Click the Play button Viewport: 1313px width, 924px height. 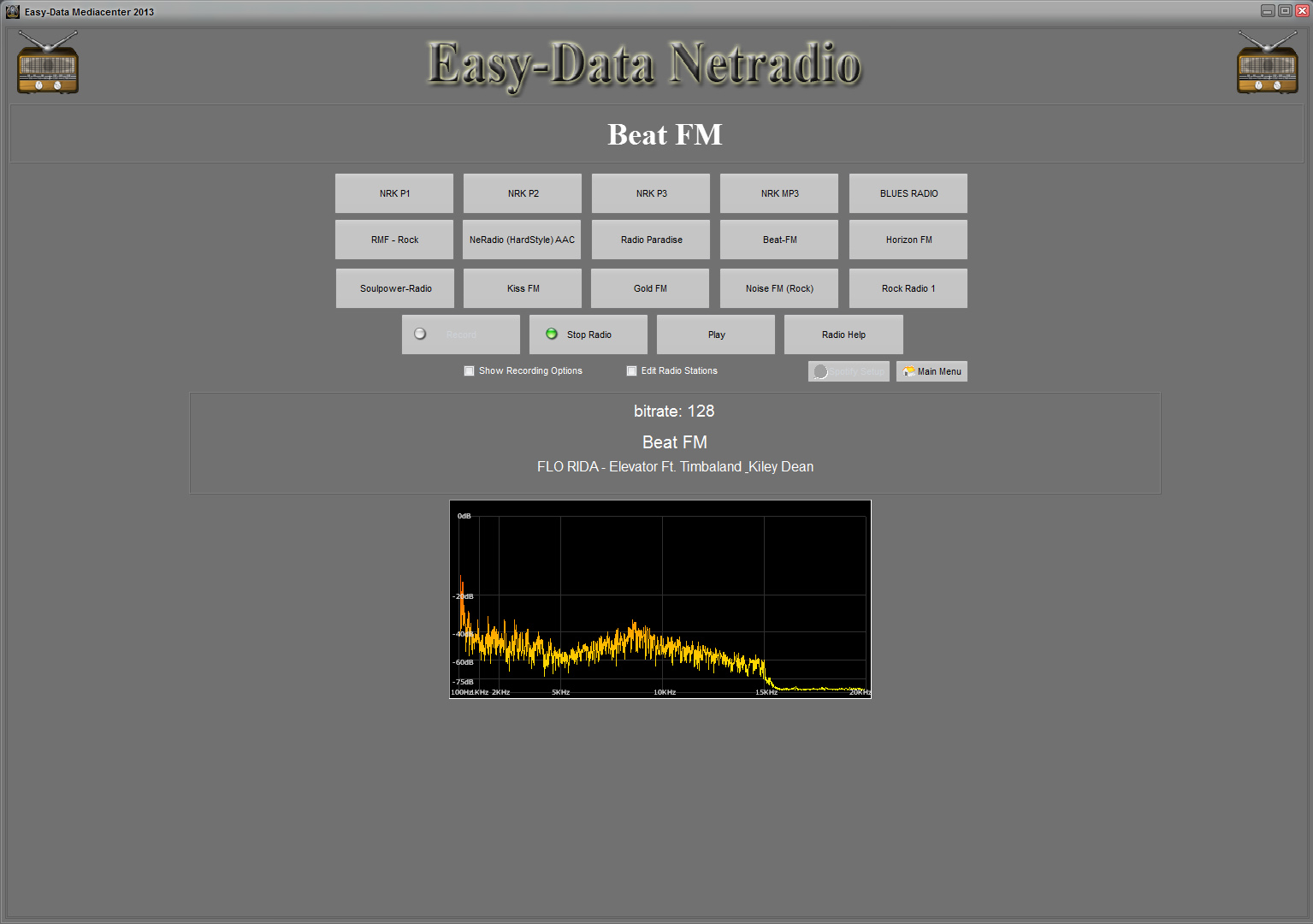click(716, 335)
